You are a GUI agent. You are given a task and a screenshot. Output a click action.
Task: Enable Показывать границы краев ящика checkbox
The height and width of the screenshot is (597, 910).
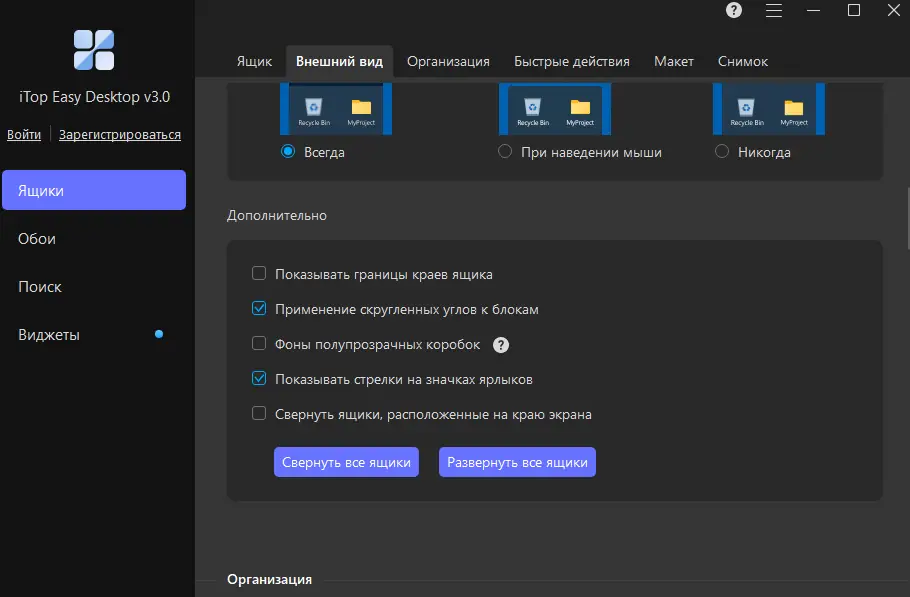pos(259,273)
